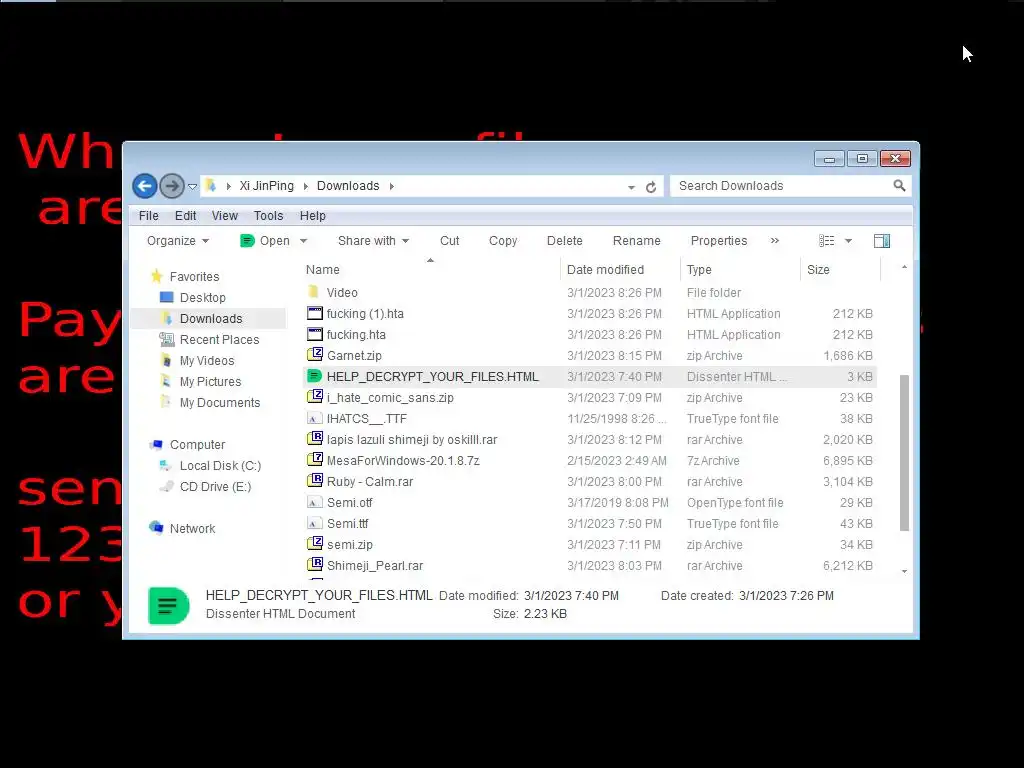The width and height of the screenshot is (1024, 768).
Task: Open the Help menu
Action: tap(313, 216)
